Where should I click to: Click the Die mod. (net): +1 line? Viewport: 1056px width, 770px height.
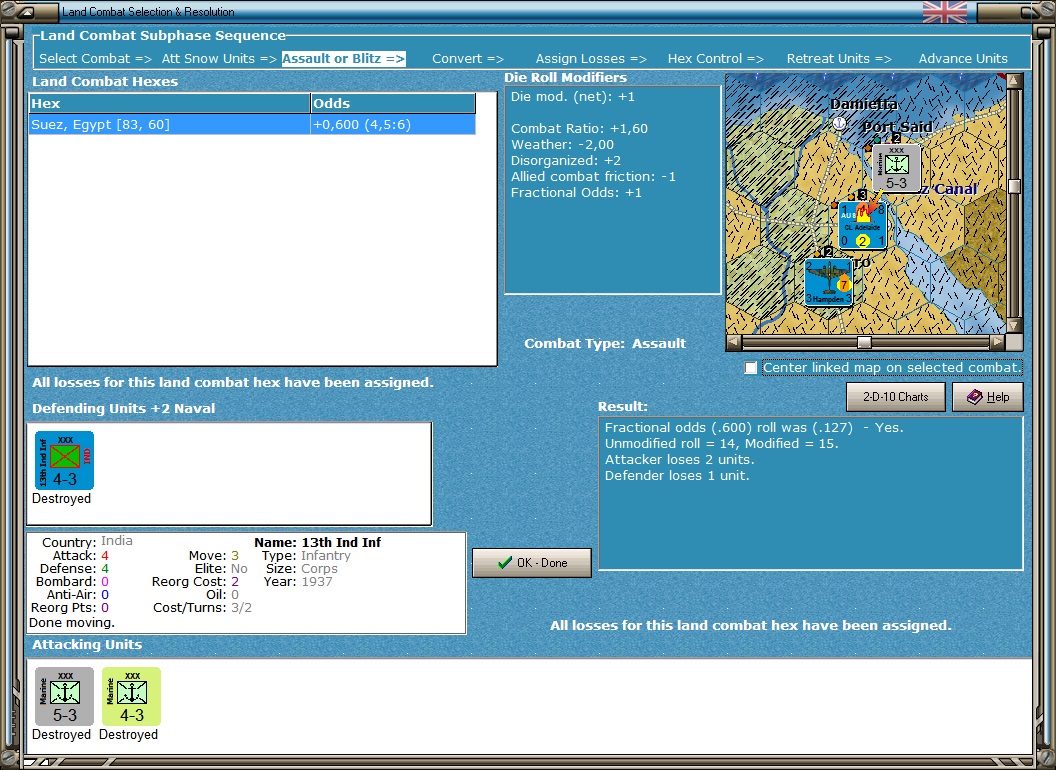click(572, 96)
